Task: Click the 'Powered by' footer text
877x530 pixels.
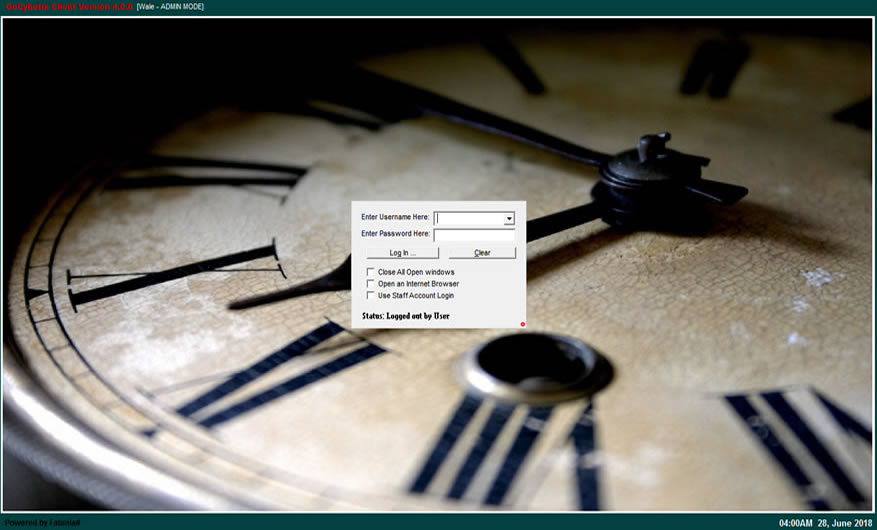Action: point(42,523)
